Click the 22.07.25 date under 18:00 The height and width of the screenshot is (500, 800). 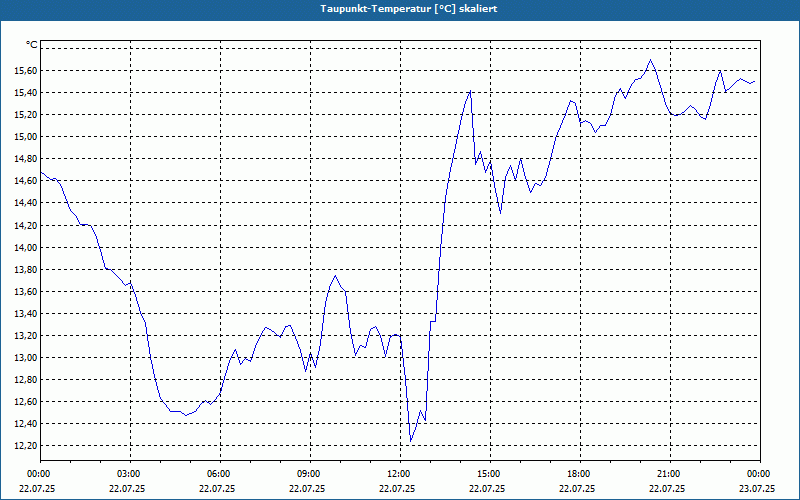click(578, 488)
